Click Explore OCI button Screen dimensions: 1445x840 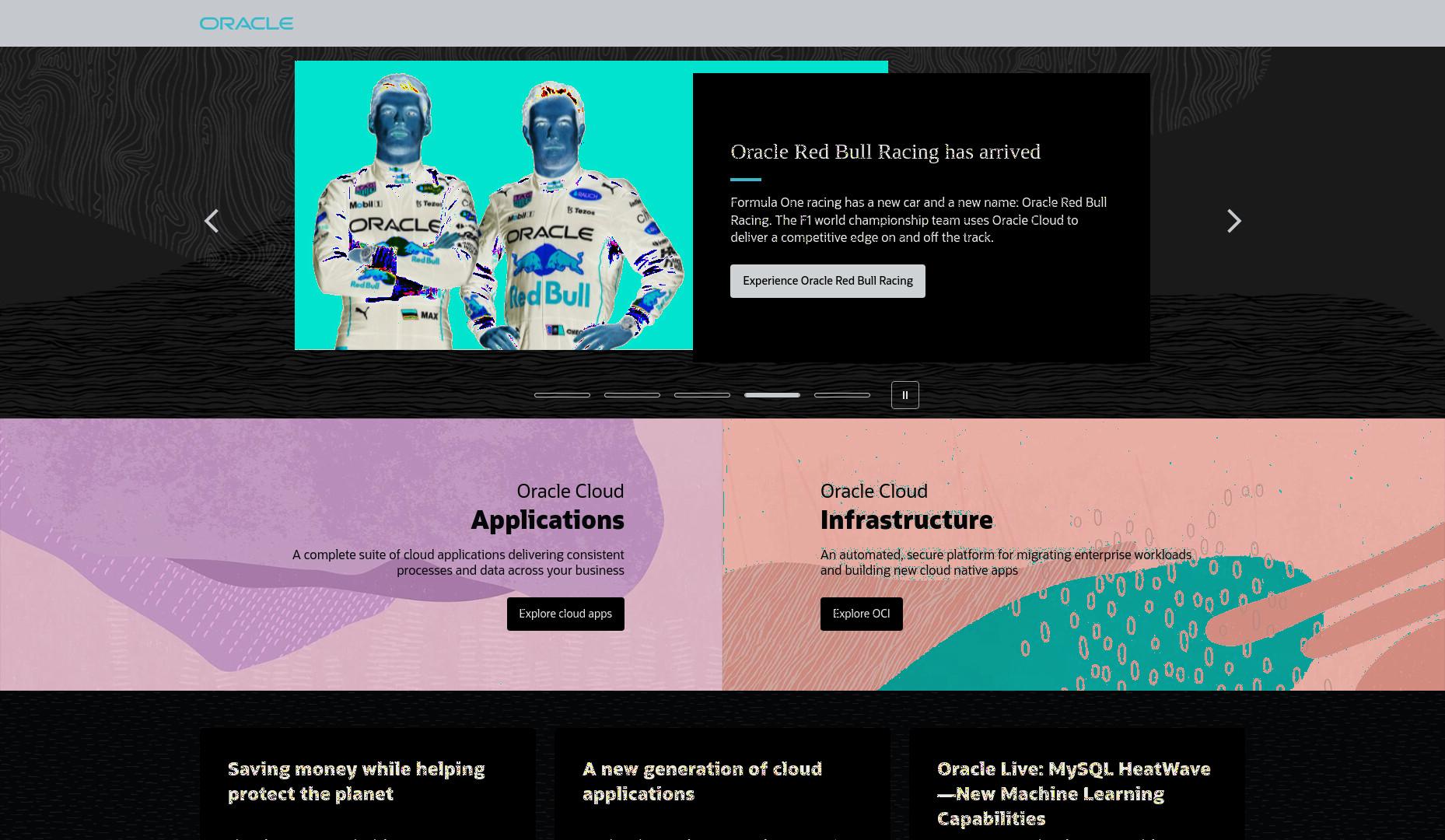(x=861, y=614)
